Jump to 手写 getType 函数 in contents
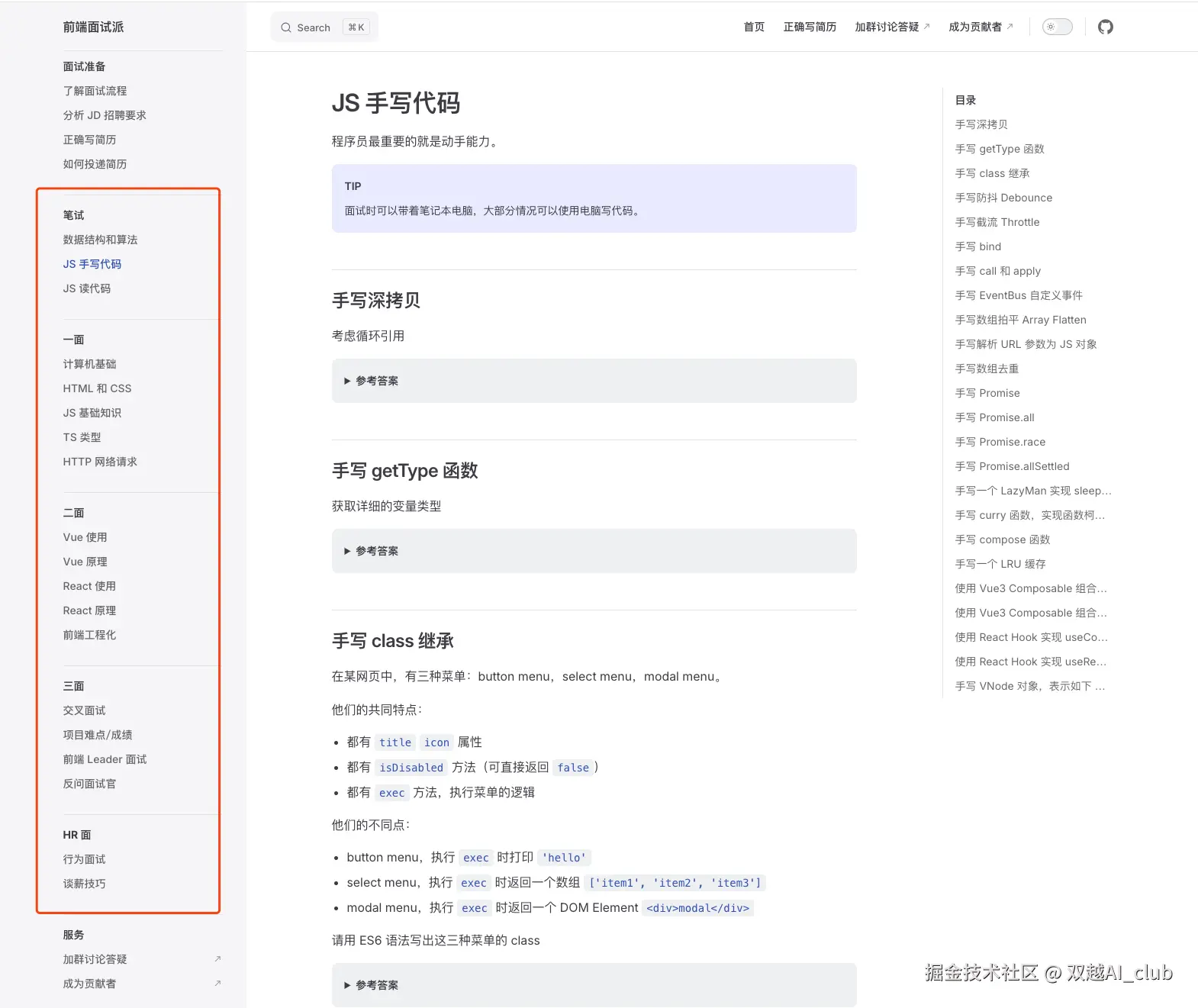The height and width of the screenshot is (1008, 1198). pyautogui.click(x=1000, y=149)
